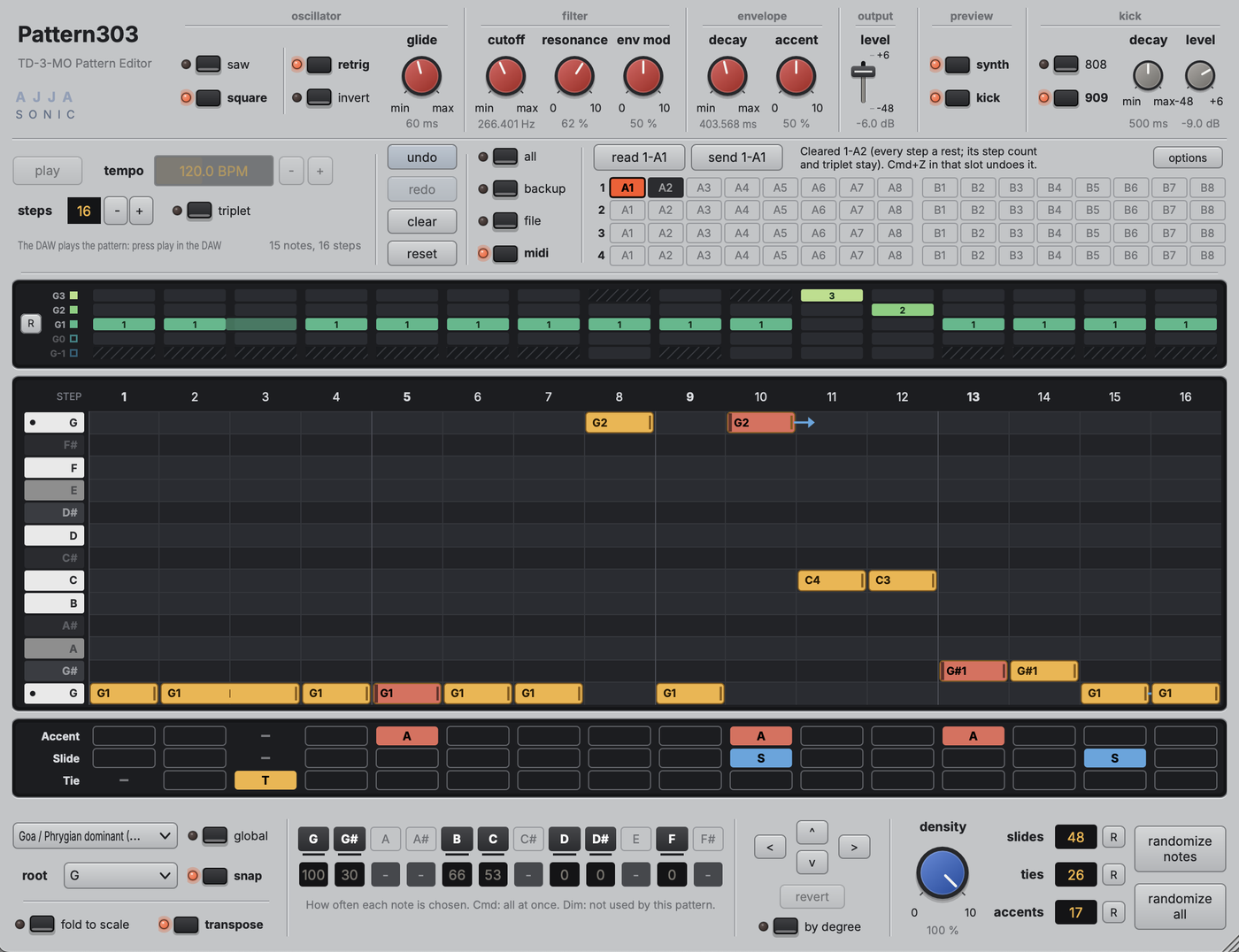Select pattern slot A1 in row 1
The width and height of the screenshot is (1239, 952).
coord(627,188)
